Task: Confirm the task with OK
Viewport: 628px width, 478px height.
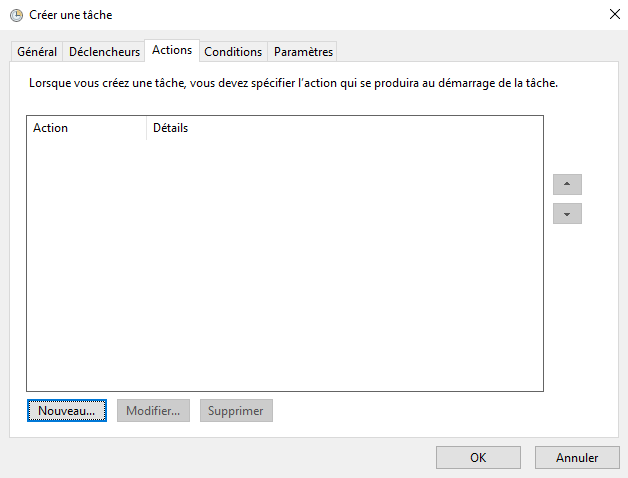Action: pos(478,458)
